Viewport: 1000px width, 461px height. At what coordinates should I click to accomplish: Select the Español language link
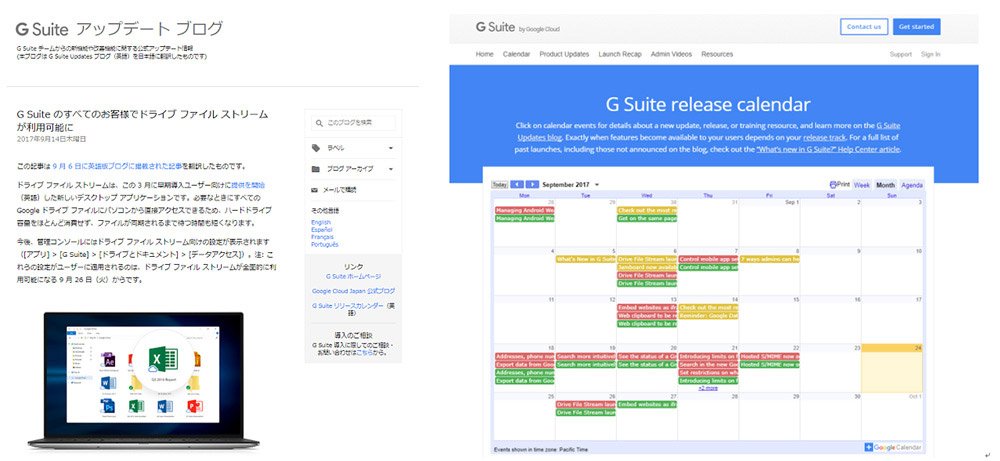tap(321, 230)
